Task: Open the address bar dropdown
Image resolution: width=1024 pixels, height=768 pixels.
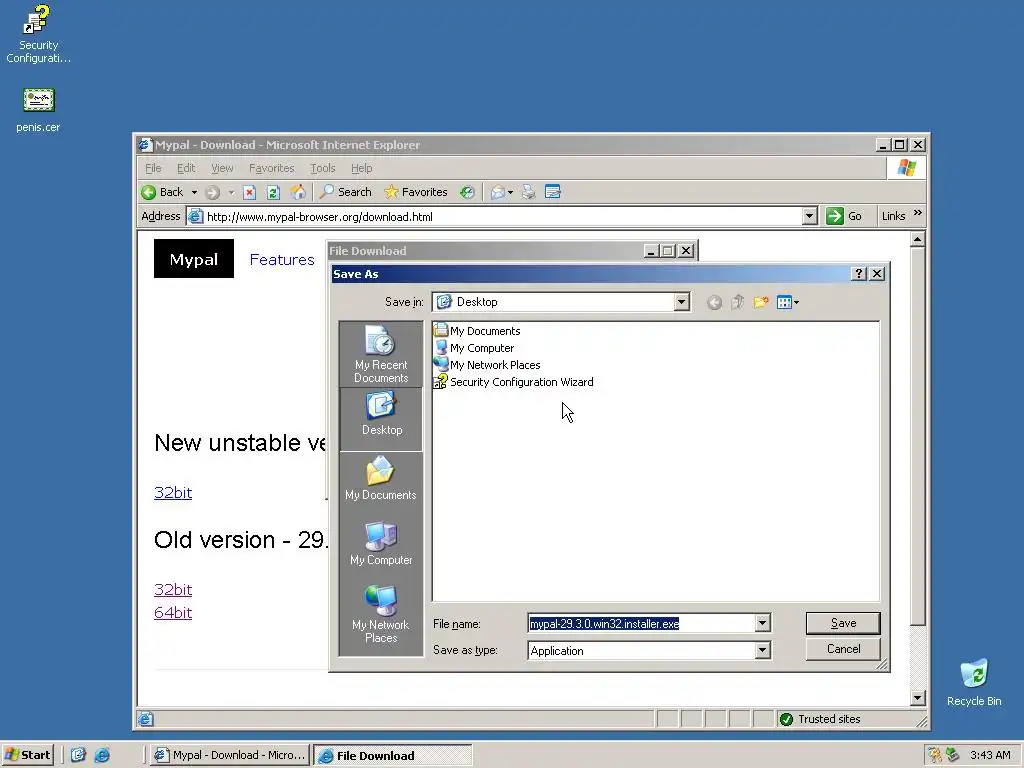Action: [809, 216]
